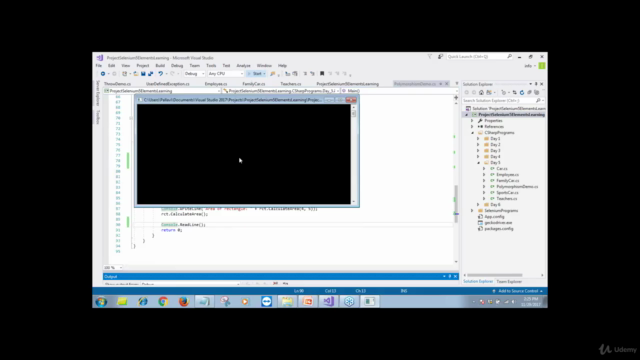Open the Any CPU platform dropdown

[226, 74]
